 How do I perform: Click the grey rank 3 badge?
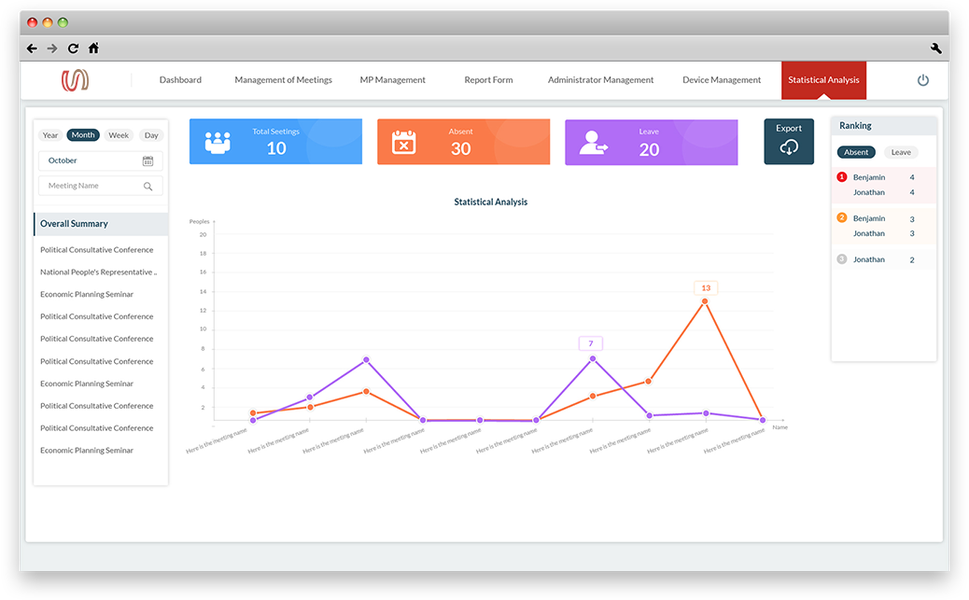point(842,259)
